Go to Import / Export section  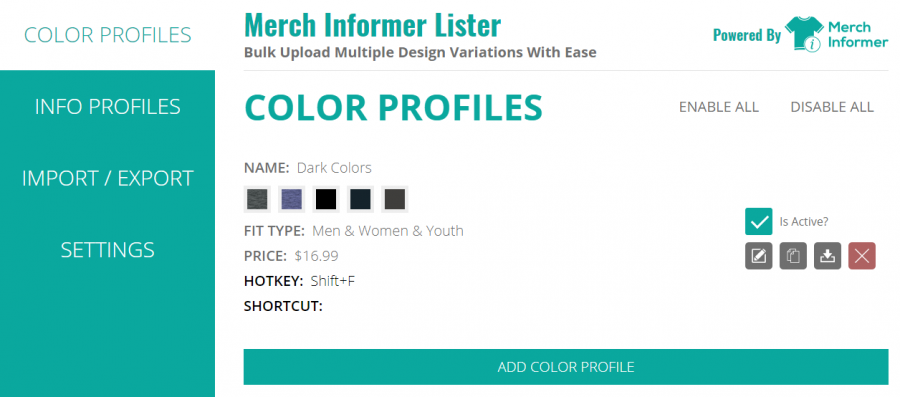(x=107, y=178)
